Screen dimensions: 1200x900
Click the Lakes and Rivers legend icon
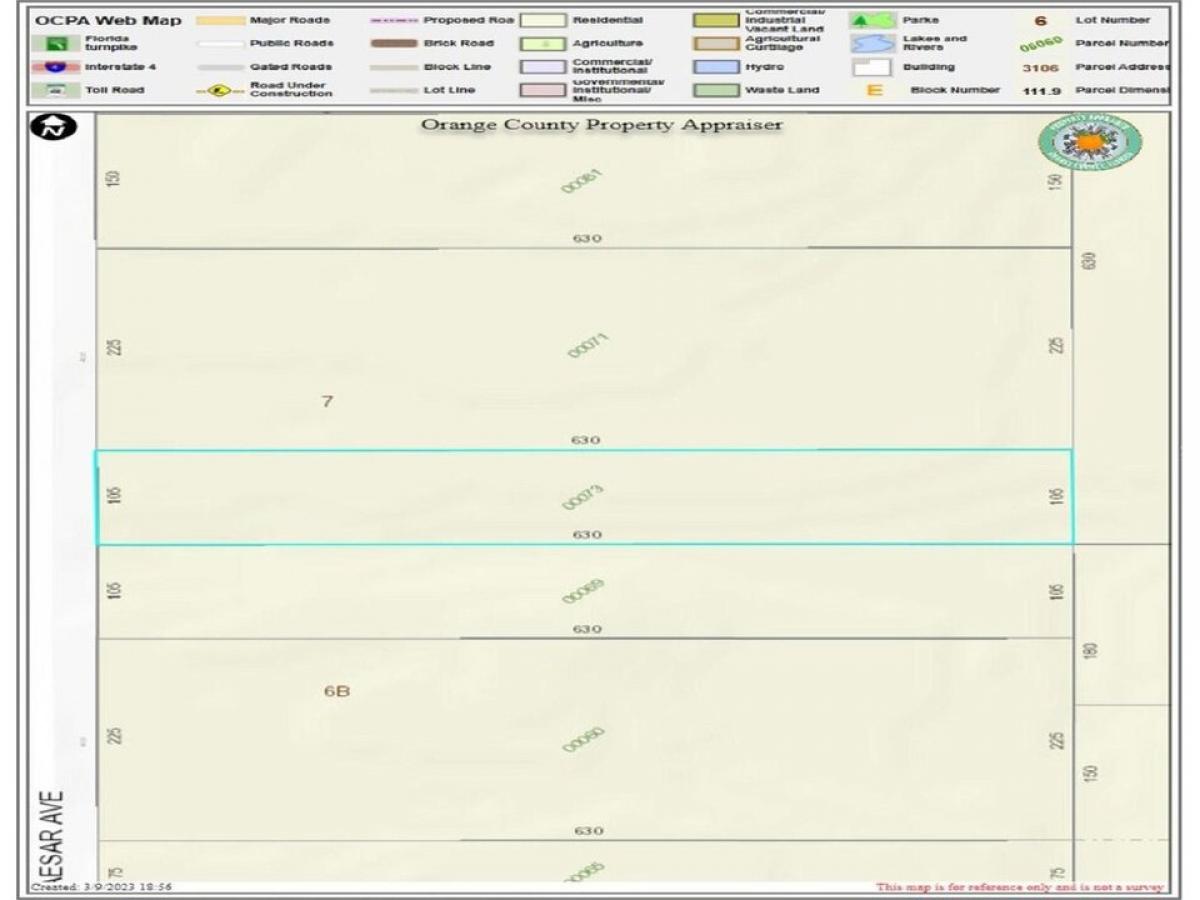[x=872, y=43]
